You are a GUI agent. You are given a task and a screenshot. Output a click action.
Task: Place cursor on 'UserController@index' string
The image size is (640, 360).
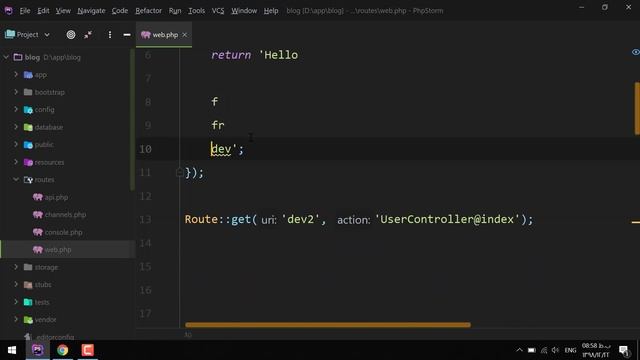(x=447, y=219)
